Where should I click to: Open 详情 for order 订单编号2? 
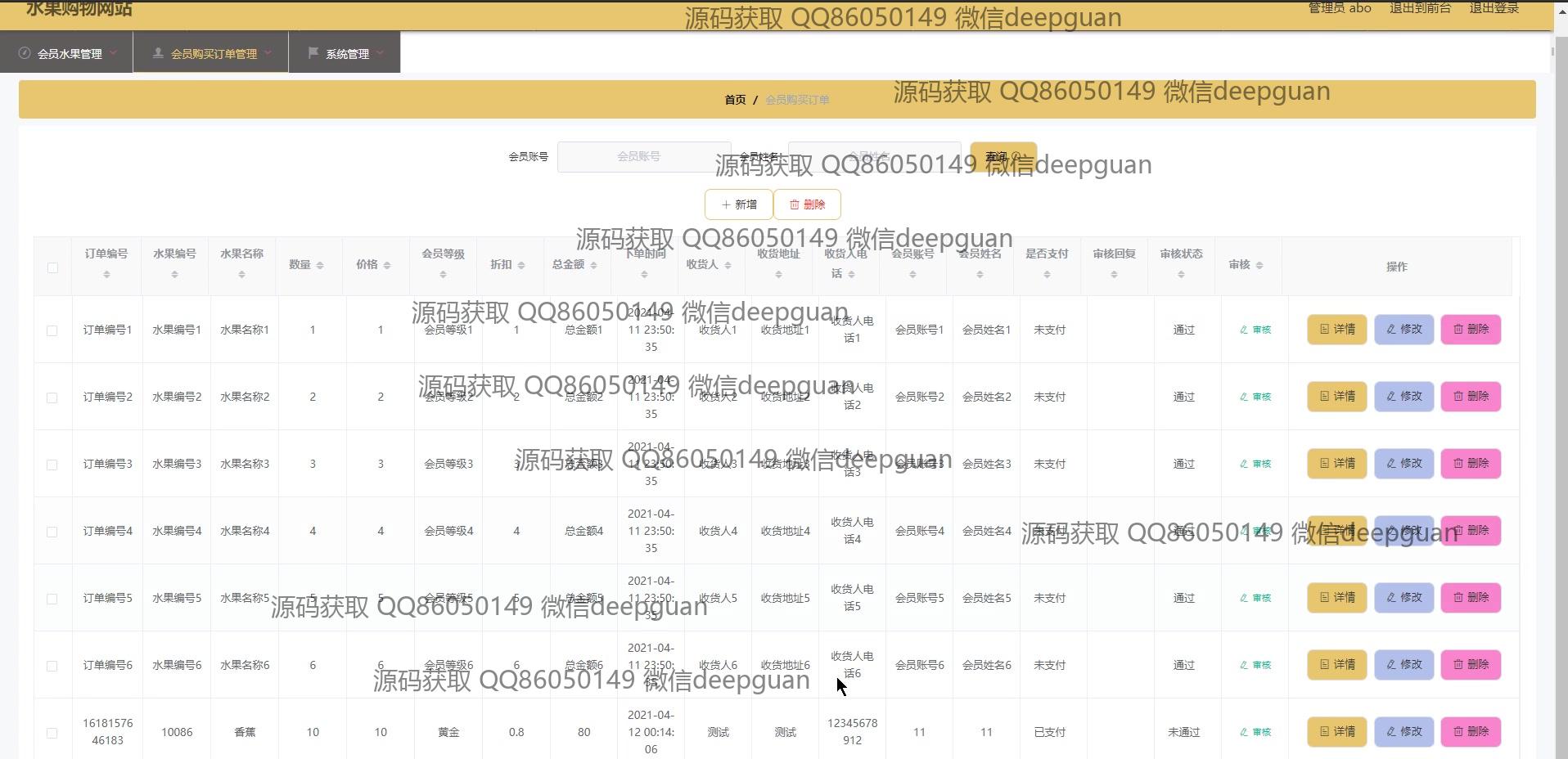1336,397
